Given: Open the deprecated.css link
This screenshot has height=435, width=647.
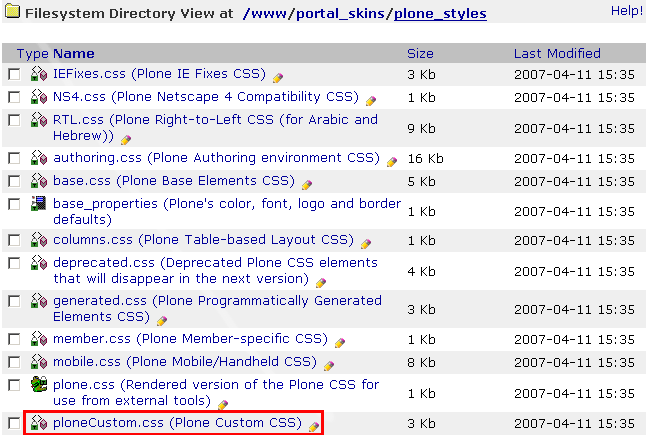Looking at the screenshot, I should [215, 271].
